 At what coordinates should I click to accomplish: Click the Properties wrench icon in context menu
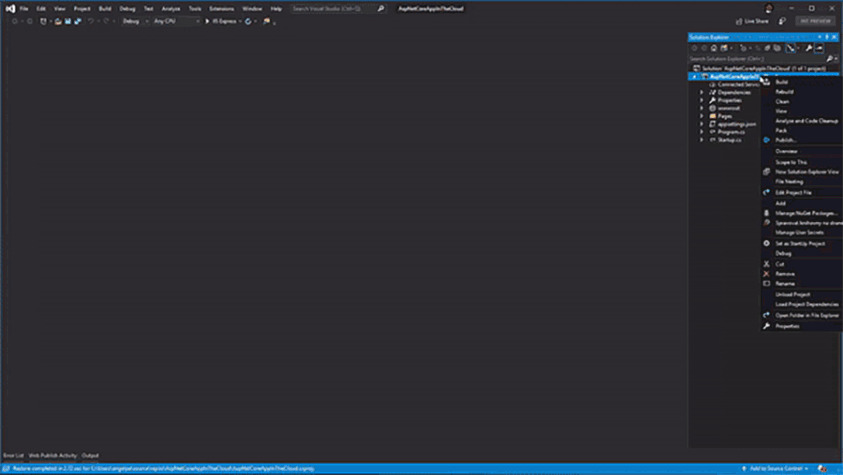pyautogui.click(x=767, y=326)
